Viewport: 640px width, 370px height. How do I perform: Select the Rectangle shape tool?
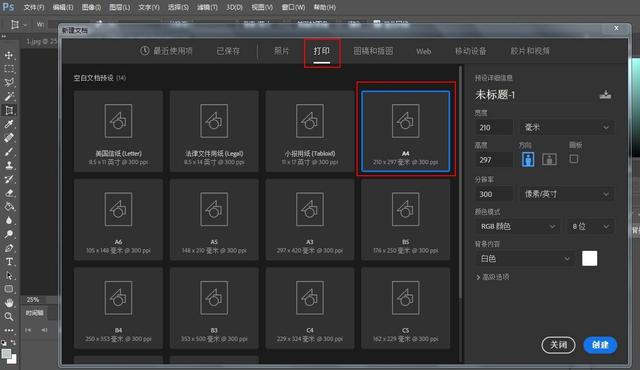click(x=9, y=289)
